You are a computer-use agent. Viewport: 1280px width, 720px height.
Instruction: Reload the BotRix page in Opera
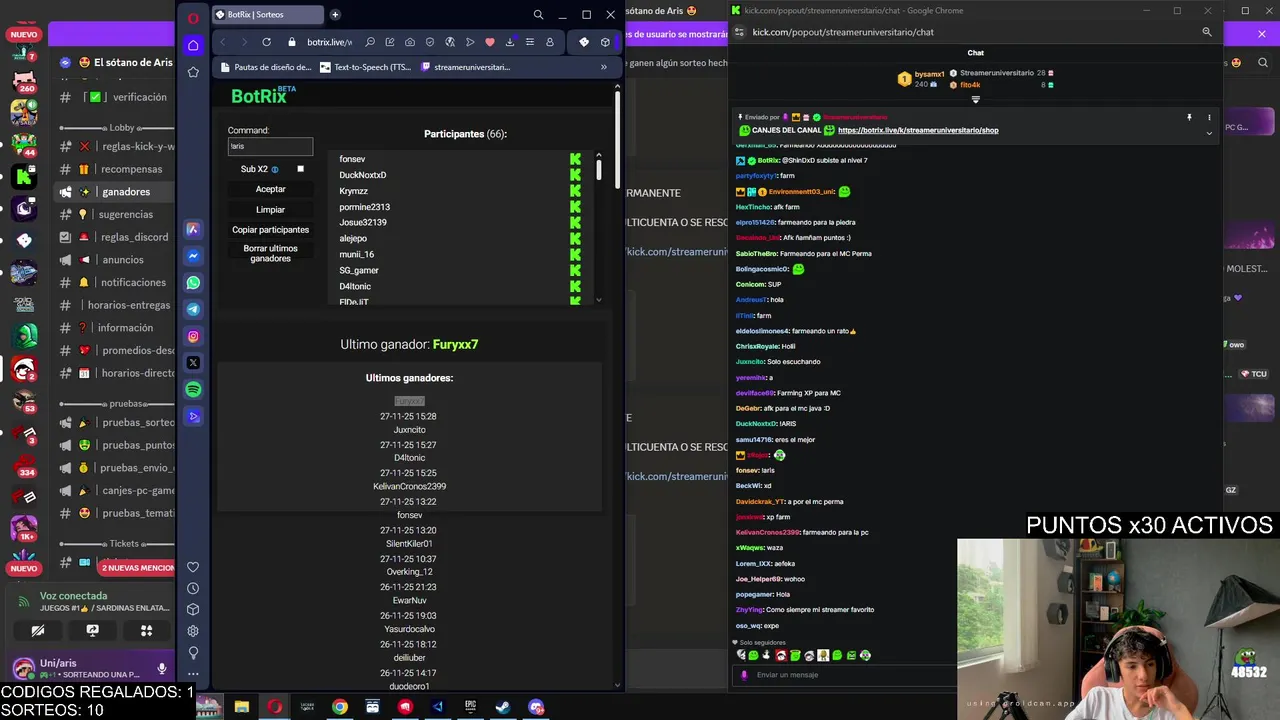coord(266,42)
